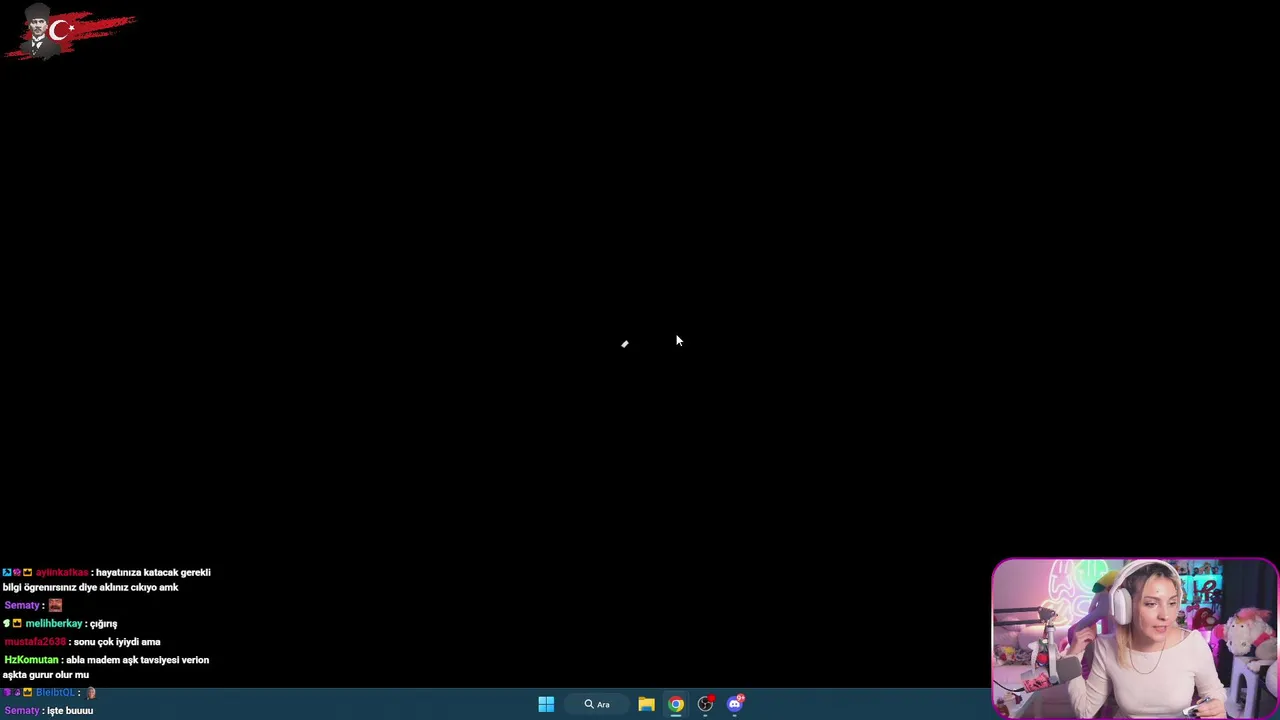Open File Explorer from the taskbar
Image resolution: width=1280 pixels, height=720 pixels.
(x=647, y=704)
